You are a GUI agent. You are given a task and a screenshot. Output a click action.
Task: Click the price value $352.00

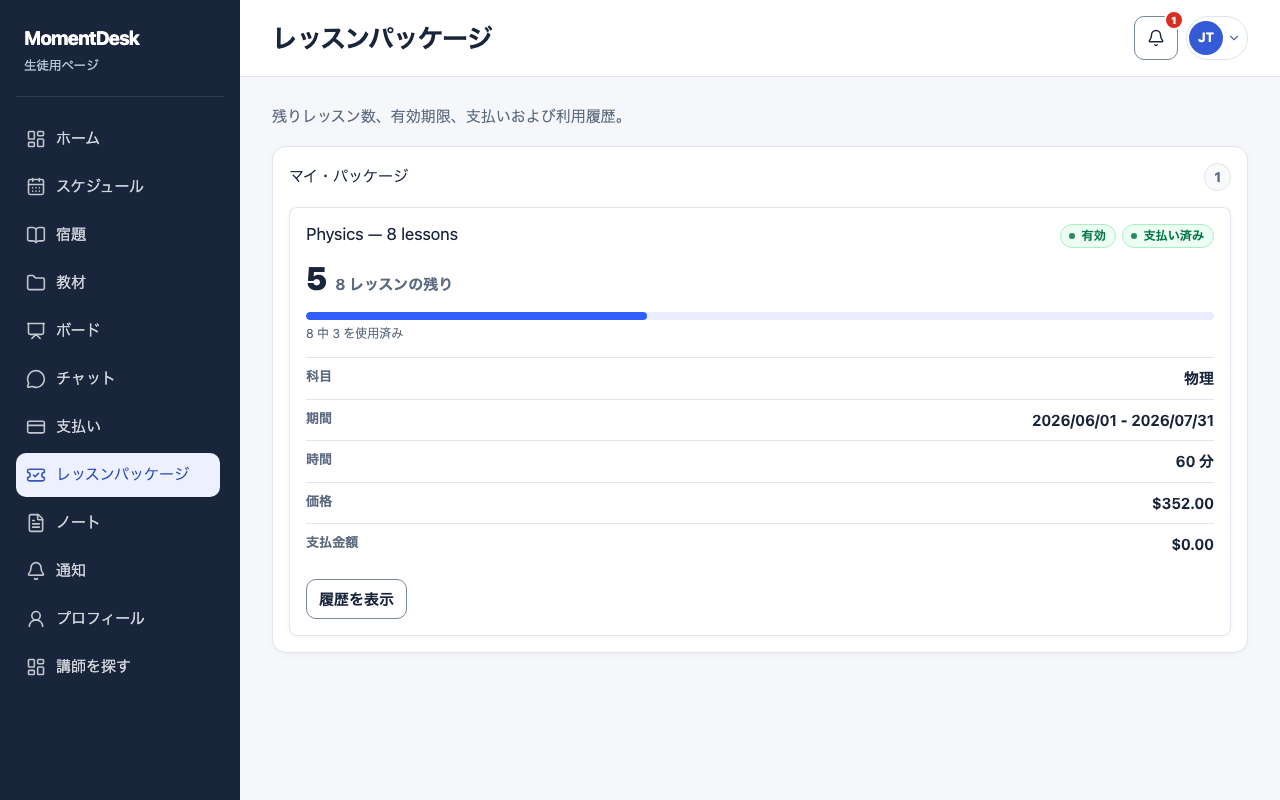coord(1183,504)
